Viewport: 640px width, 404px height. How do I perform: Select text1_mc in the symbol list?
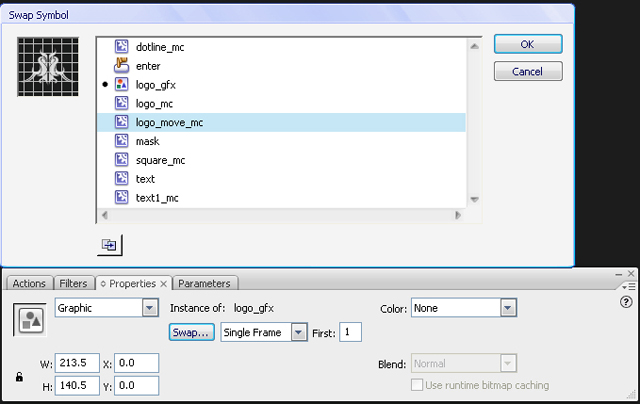(x=281, y=198)
